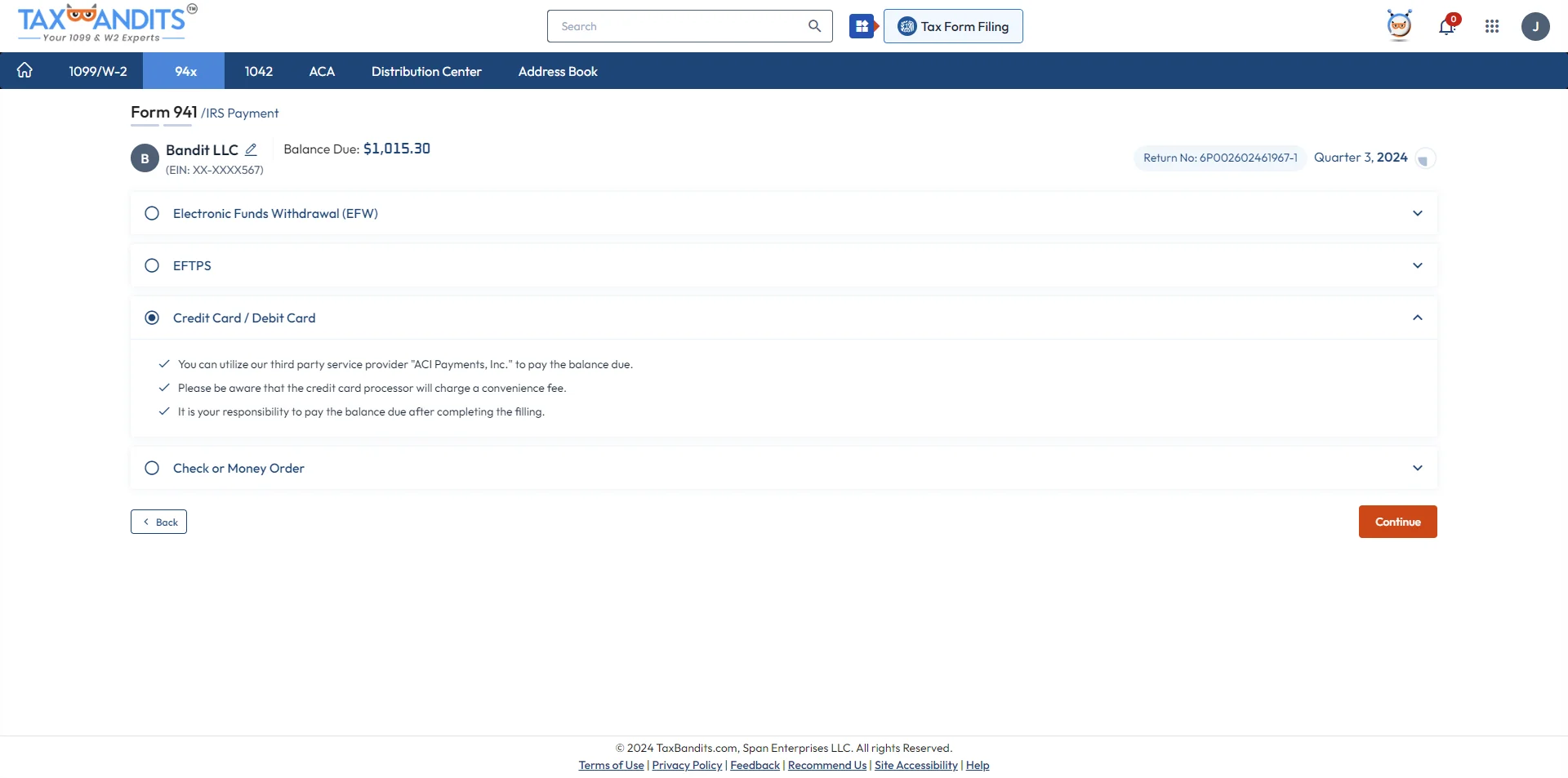Viewport: 1568px width, 778px height.
Task: Click the Back button
Action: 158,522
